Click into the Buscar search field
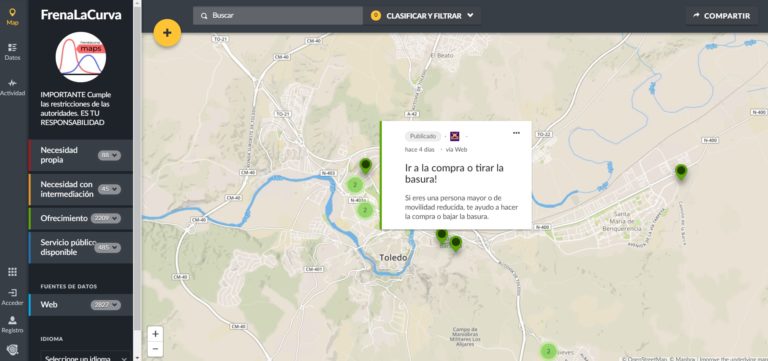This screenshot has height=361, width=768. tap(278, 16)
